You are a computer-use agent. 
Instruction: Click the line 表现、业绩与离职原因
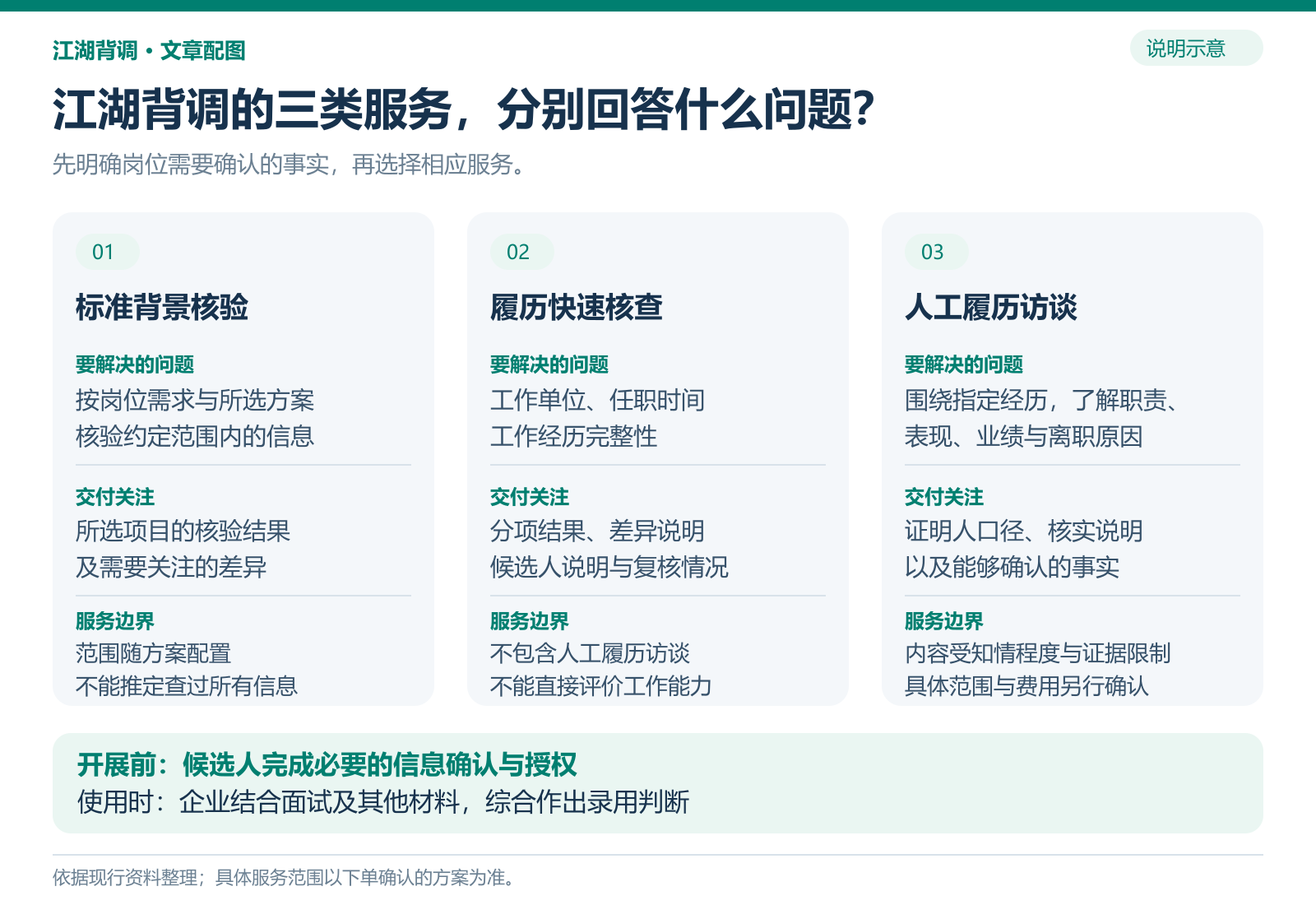1024,436
